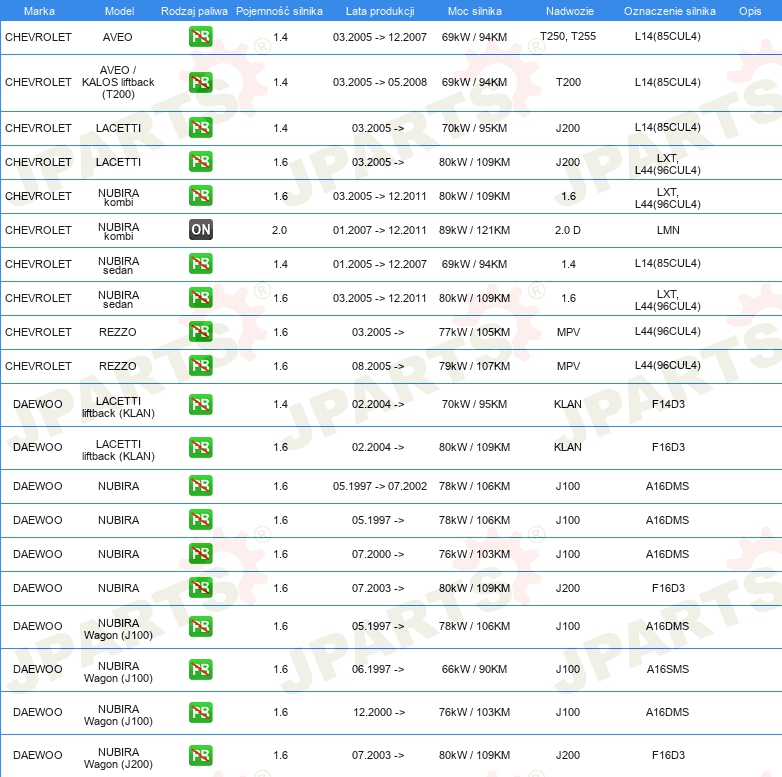Click '77kW / 105KM' engine power cell
The image size is (782, 777).
point(474,332)
